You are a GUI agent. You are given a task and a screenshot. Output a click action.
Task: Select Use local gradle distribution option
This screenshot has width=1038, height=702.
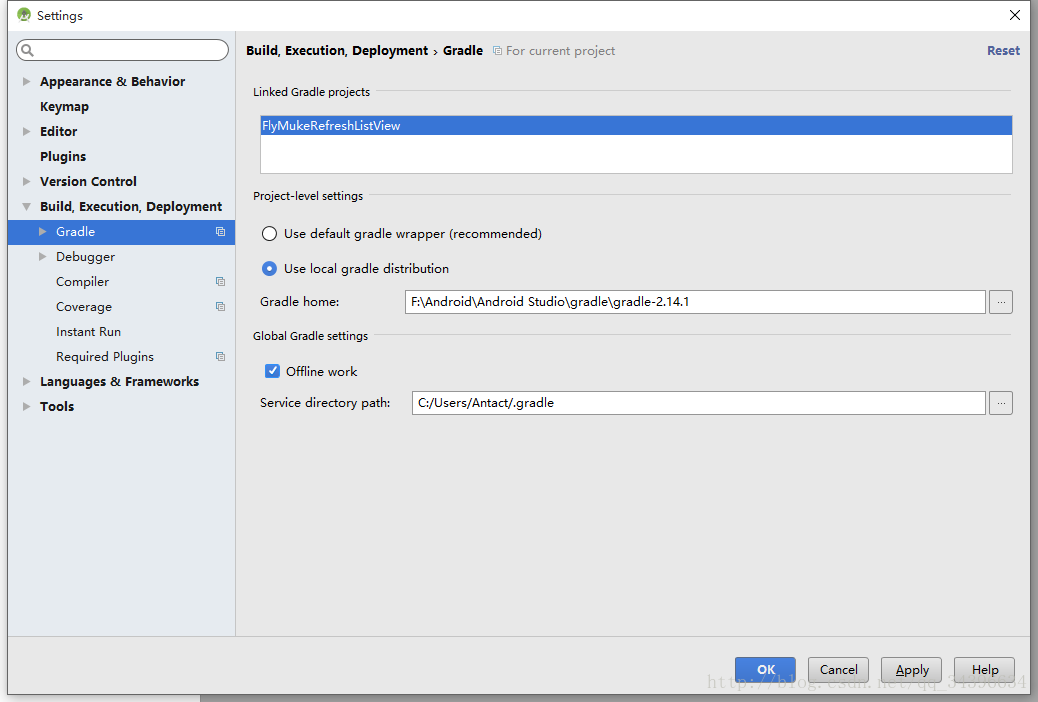coord(269,268)
